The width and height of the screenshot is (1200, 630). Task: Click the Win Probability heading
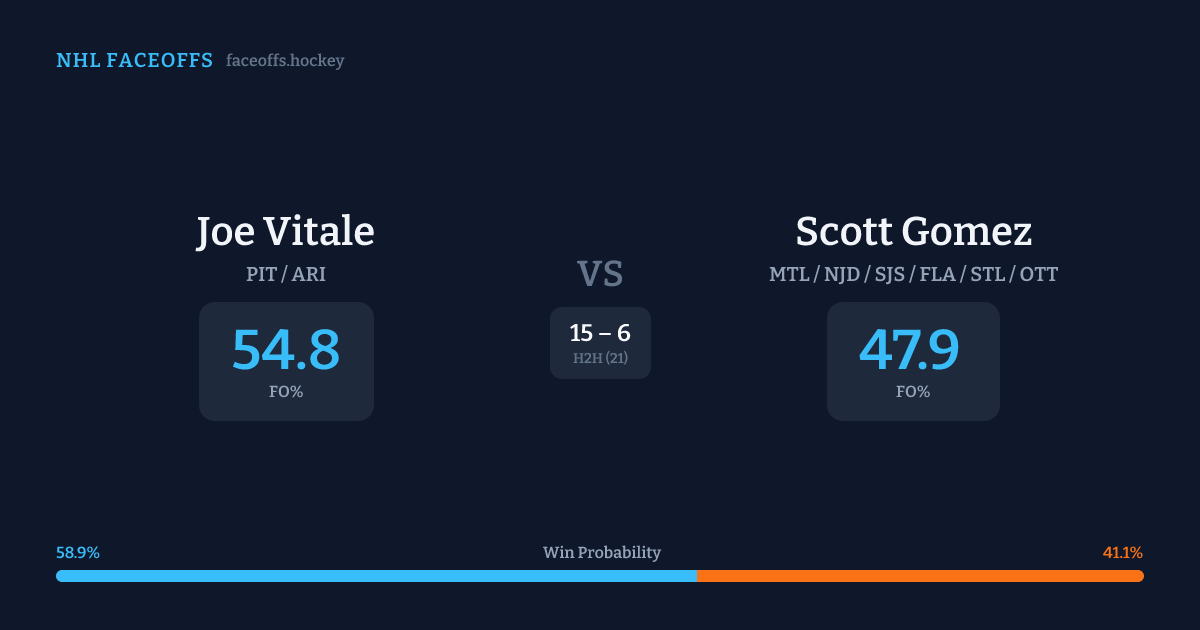(601, 553)
